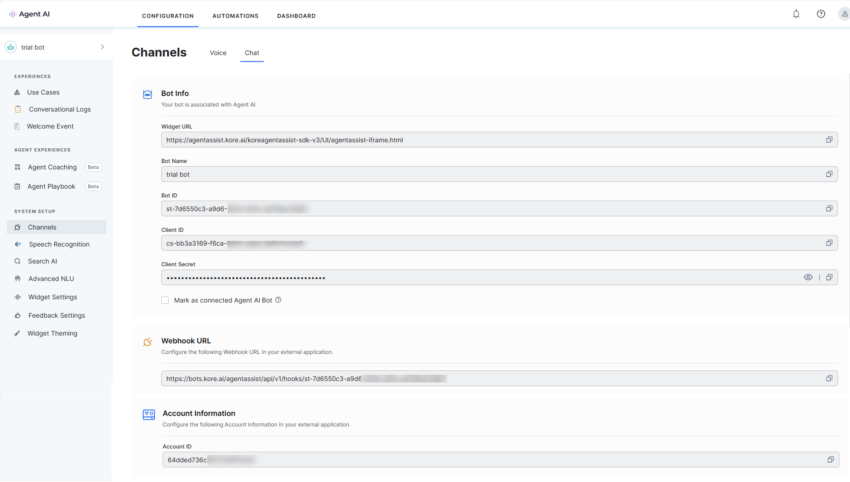Viewport: 850px width, 482px height.
Task: Navigate to Agent Coaching
Action: pos(52,167)
